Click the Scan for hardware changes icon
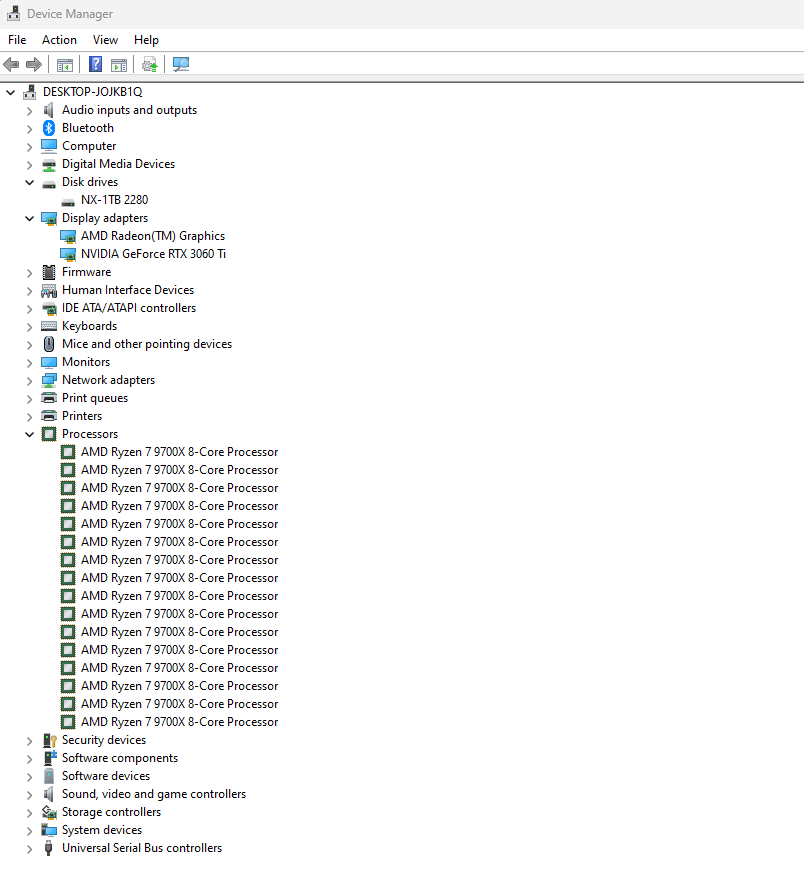Screen dimensions: 804x881 tap(181, 65)
